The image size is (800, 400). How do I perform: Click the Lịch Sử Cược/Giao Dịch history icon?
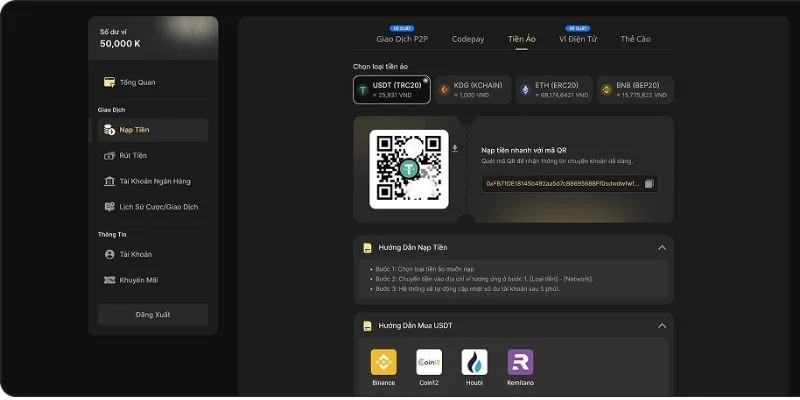109,207
